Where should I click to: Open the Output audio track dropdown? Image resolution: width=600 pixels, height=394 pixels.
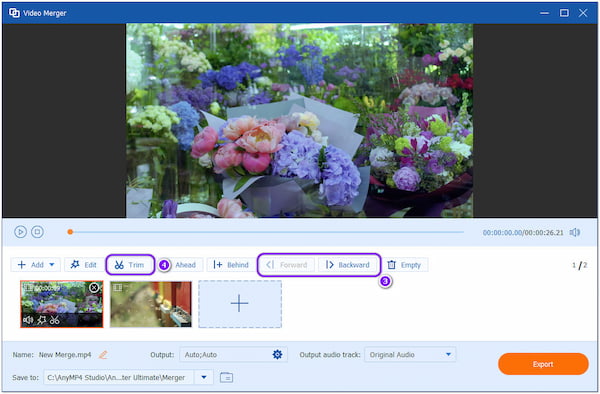[410, 355]
